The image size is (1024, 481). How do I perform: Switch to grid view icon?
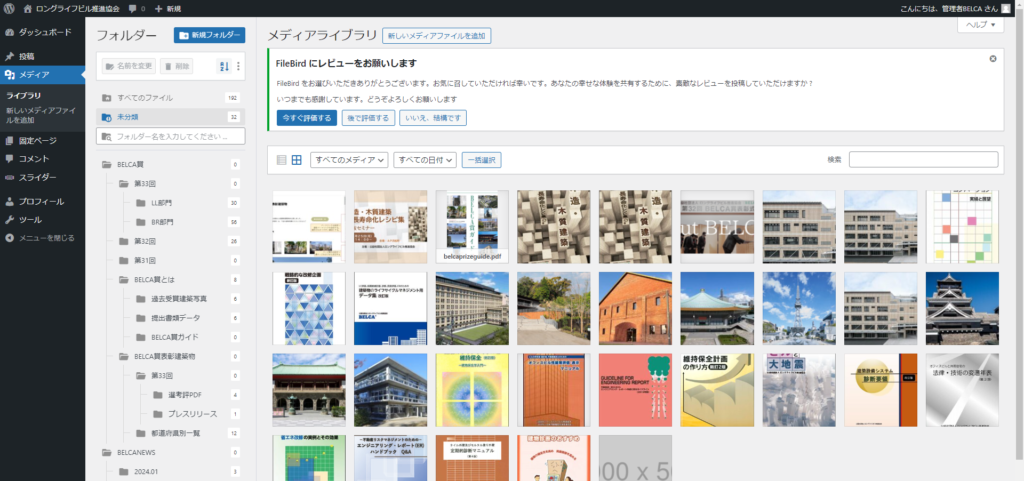pos(296,160)
